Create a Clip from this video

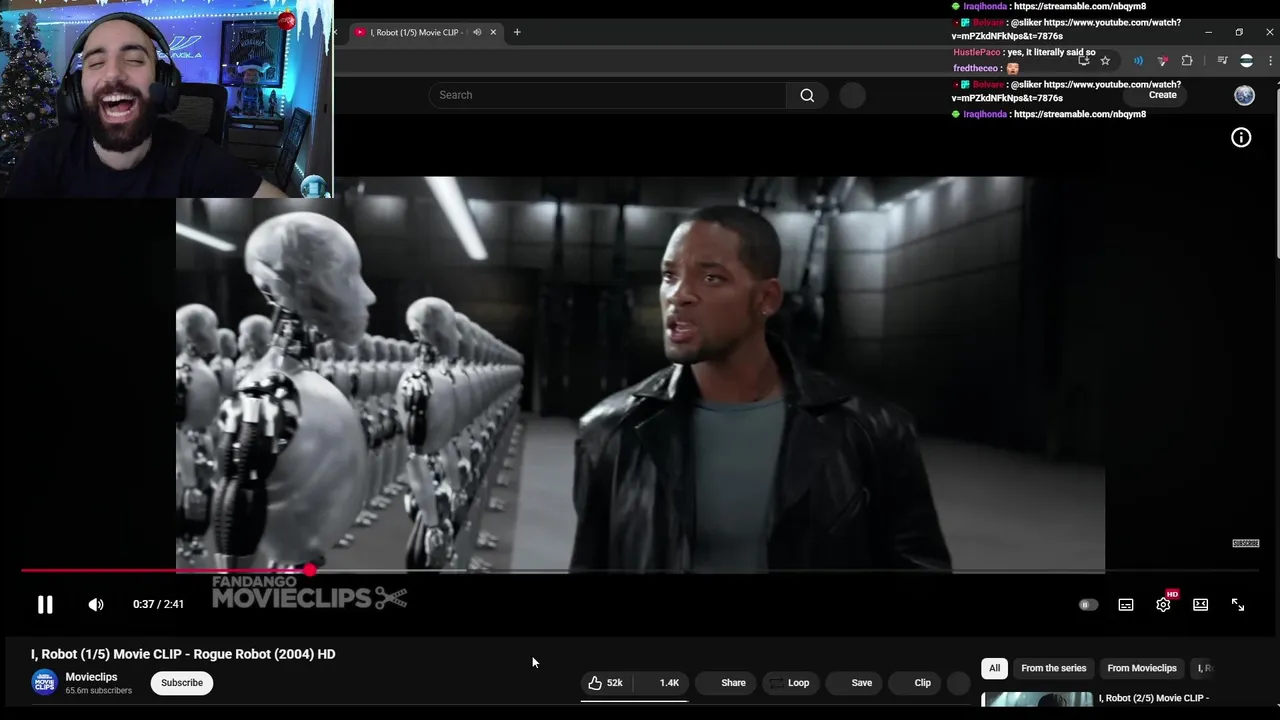pos(914,683)
